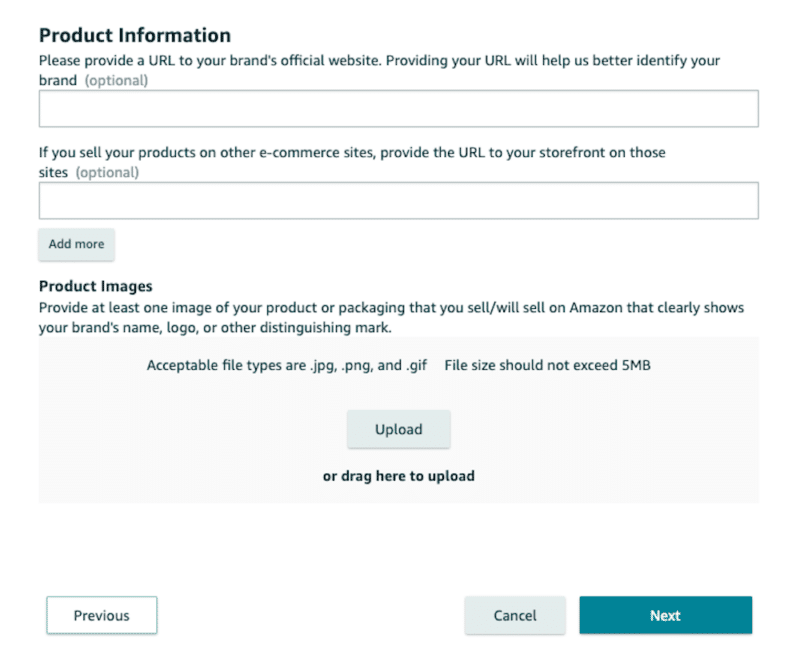Image resolution: width=800 pixels, height=666 pixels.
Task: Click Add more to add another storefront URL
Action: click(76, 244)
